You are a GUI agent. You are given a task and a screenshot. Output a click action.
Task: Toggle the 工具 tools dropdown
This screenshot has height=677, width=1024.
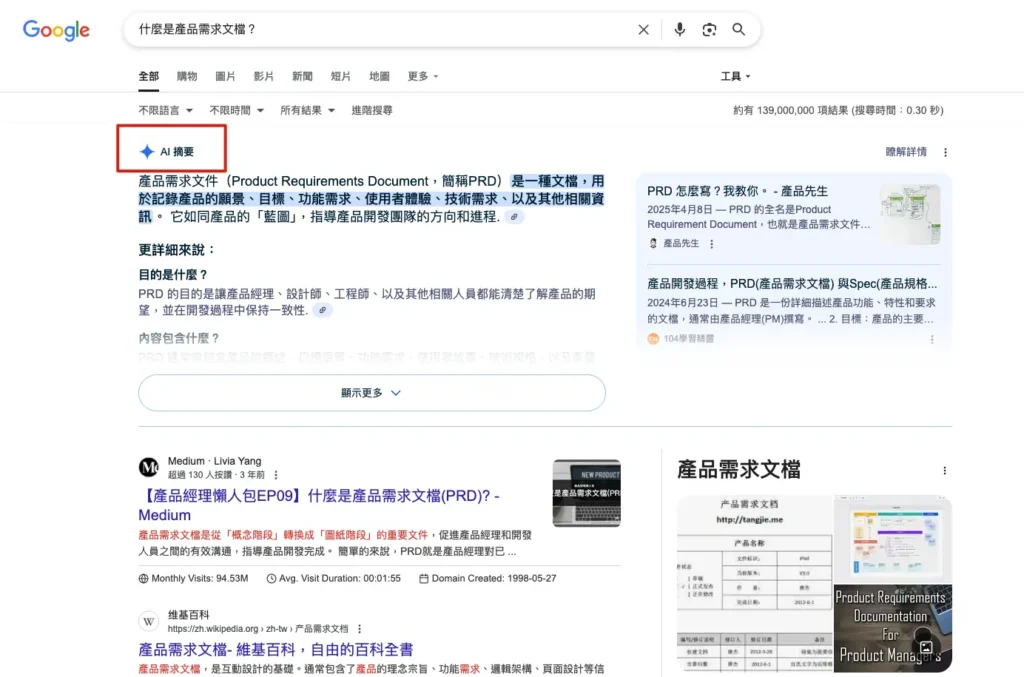coord(735,76)
